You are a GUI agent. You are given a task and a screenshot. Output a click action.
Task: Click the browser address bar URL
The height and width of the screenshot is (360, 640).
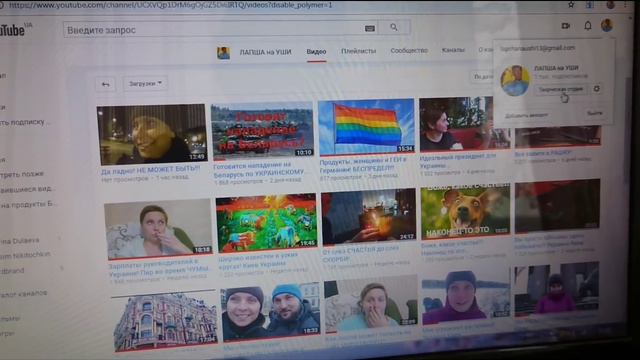point(171,5)
